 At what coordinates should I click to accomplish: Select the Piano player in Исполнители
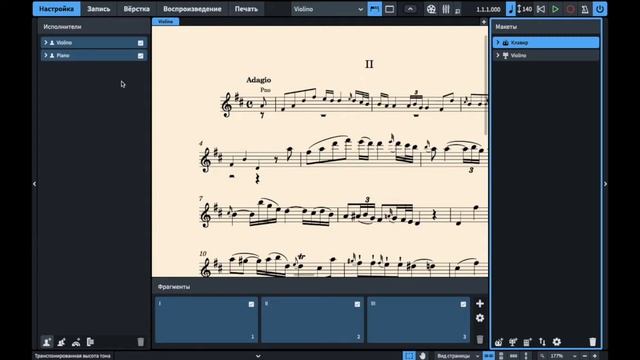tap(94, 55)
